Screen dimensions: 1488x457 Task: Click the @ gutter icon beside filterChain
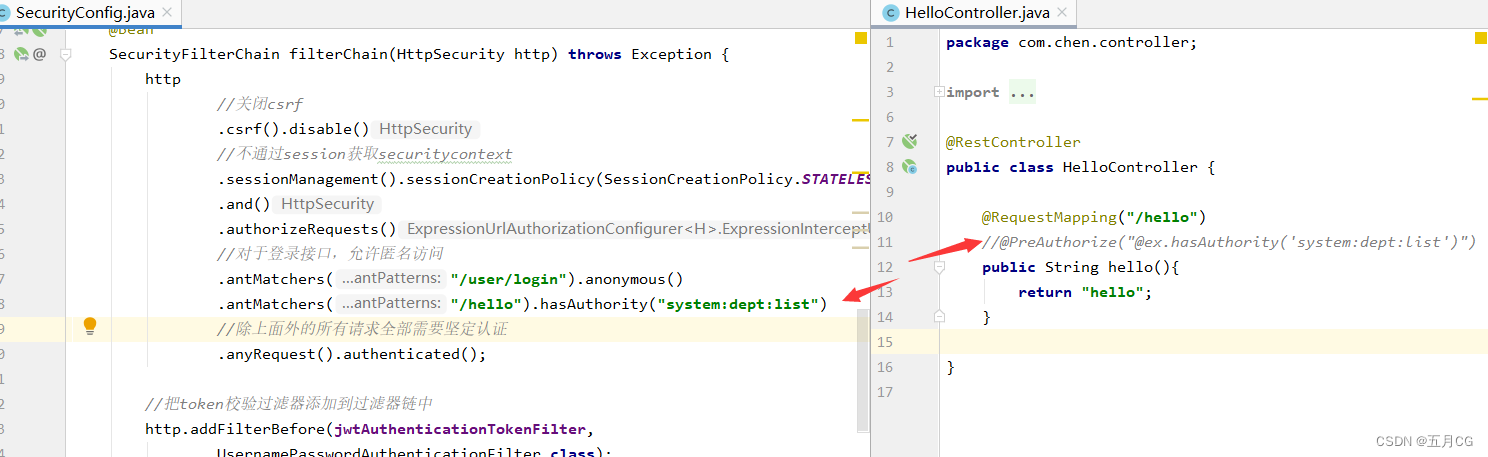pyautogui.click(x=39, y=54)
